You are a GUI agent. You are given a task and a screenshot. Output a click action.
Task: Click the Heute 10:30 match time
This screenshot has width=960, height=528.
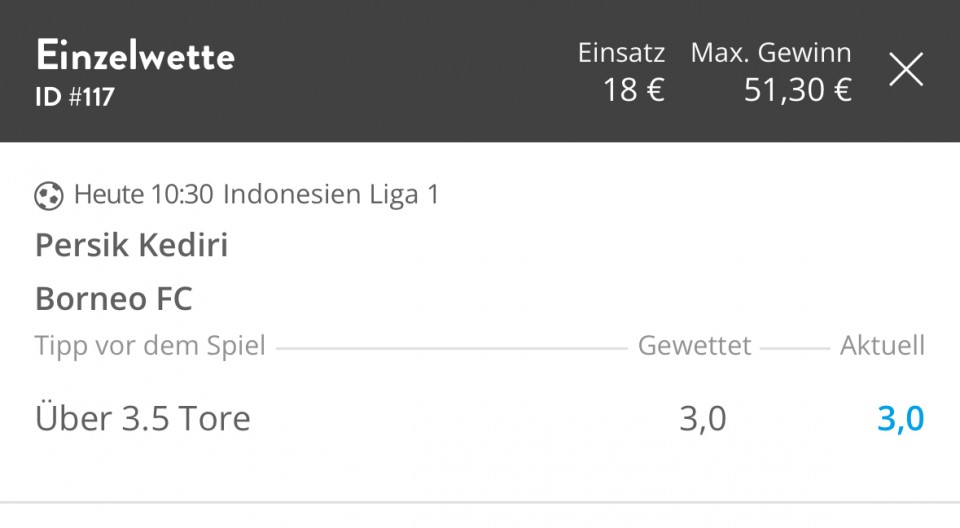click(x=143, y=194)
